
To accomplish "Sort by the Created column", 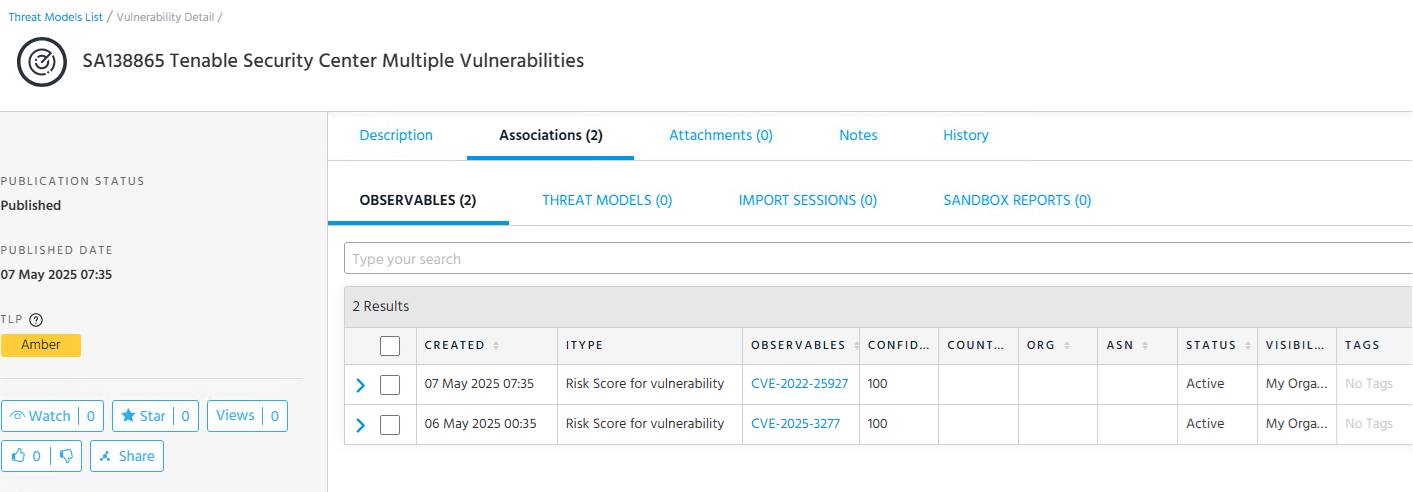I will tap(496, 346).
